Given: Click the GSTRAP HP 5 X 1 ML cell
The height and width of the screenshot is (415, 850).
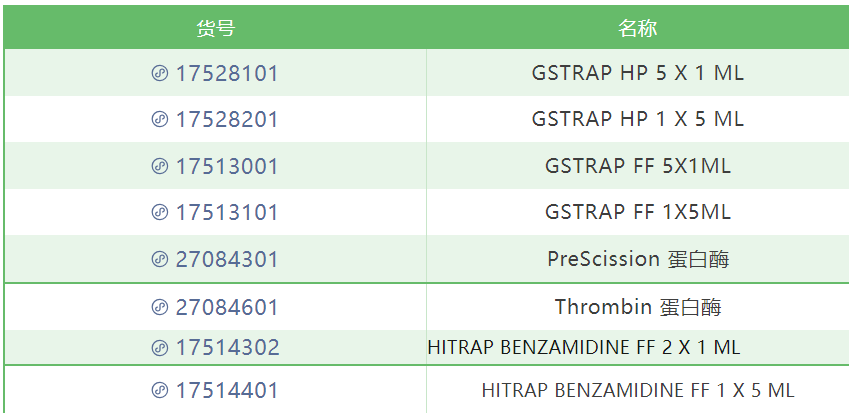Looking at the screenshot, I should (638, 73).
